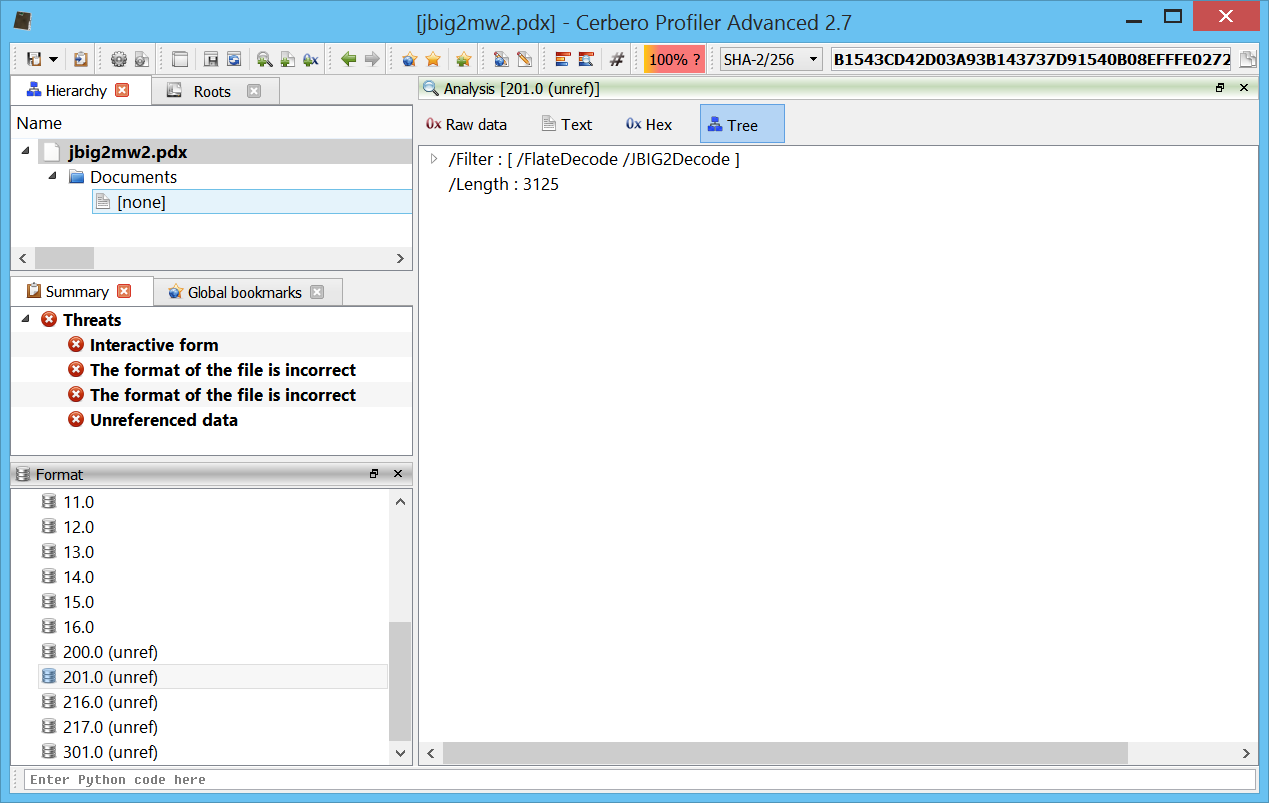Switch to Hex view
This screenshot has height=803, width=1269.
tap(649, 125)
